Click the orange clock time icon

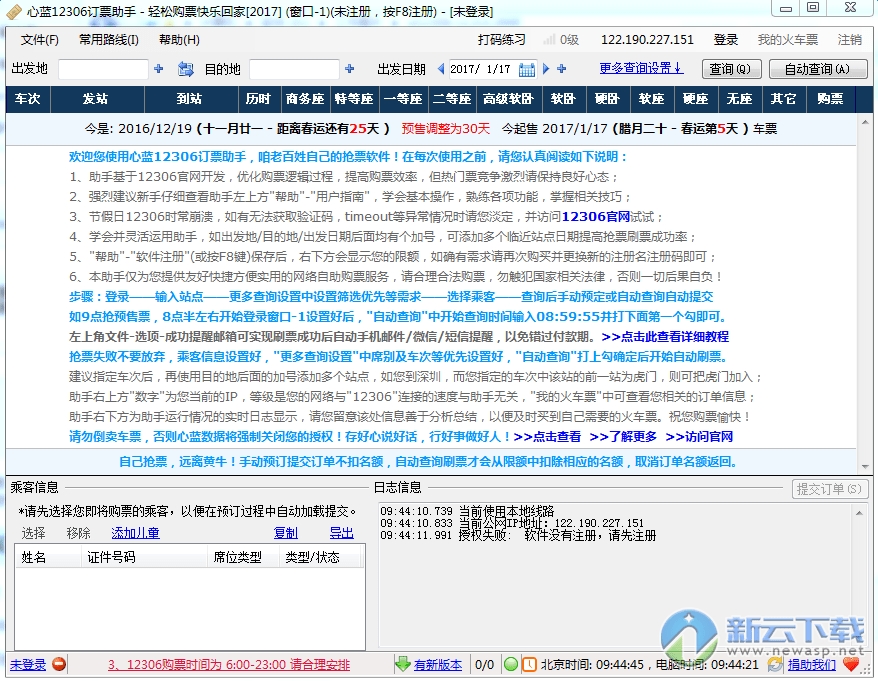pos(529,664)
